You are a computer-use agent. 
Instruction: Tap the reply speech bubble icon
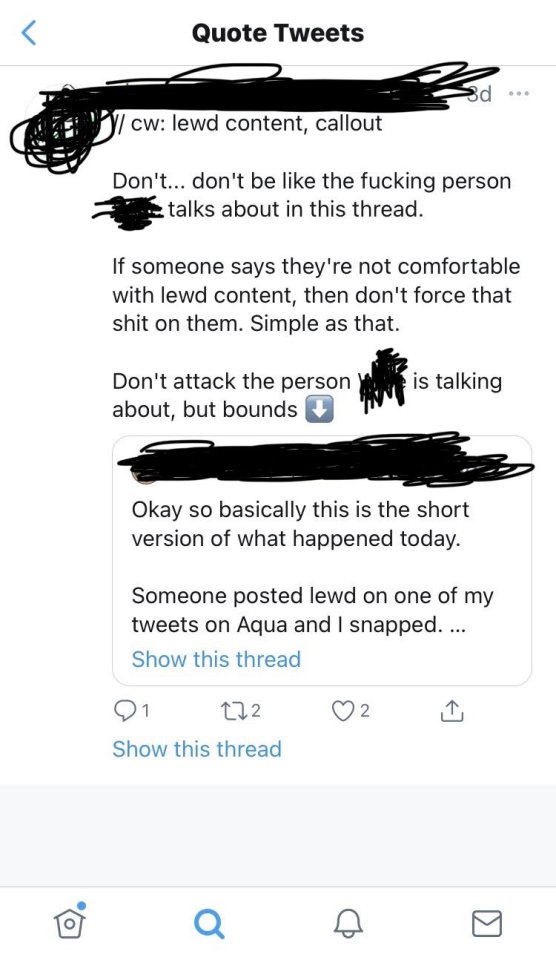(123, 710)
